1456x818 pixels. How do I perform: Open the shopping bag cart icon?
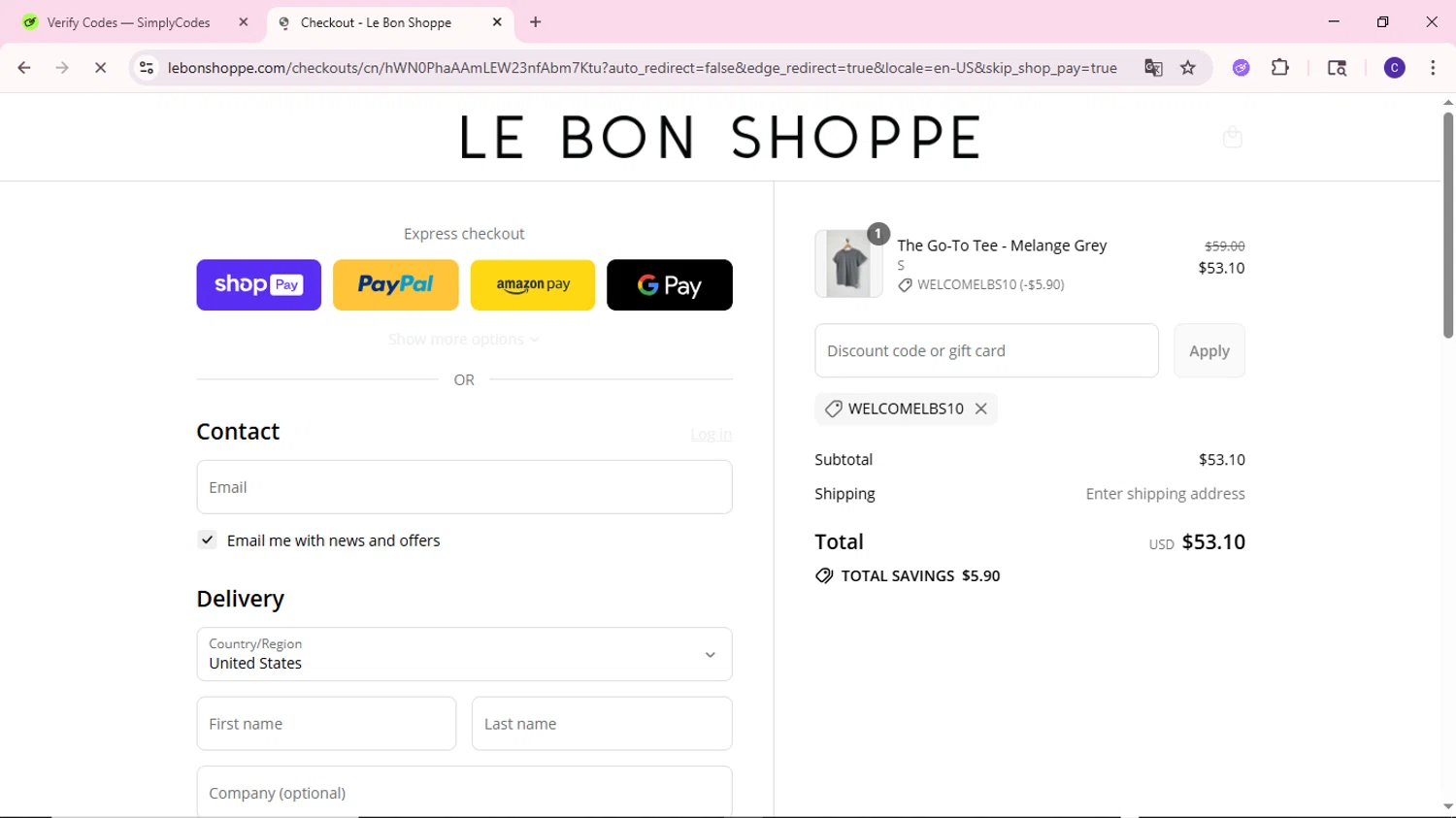[1233, 137]
